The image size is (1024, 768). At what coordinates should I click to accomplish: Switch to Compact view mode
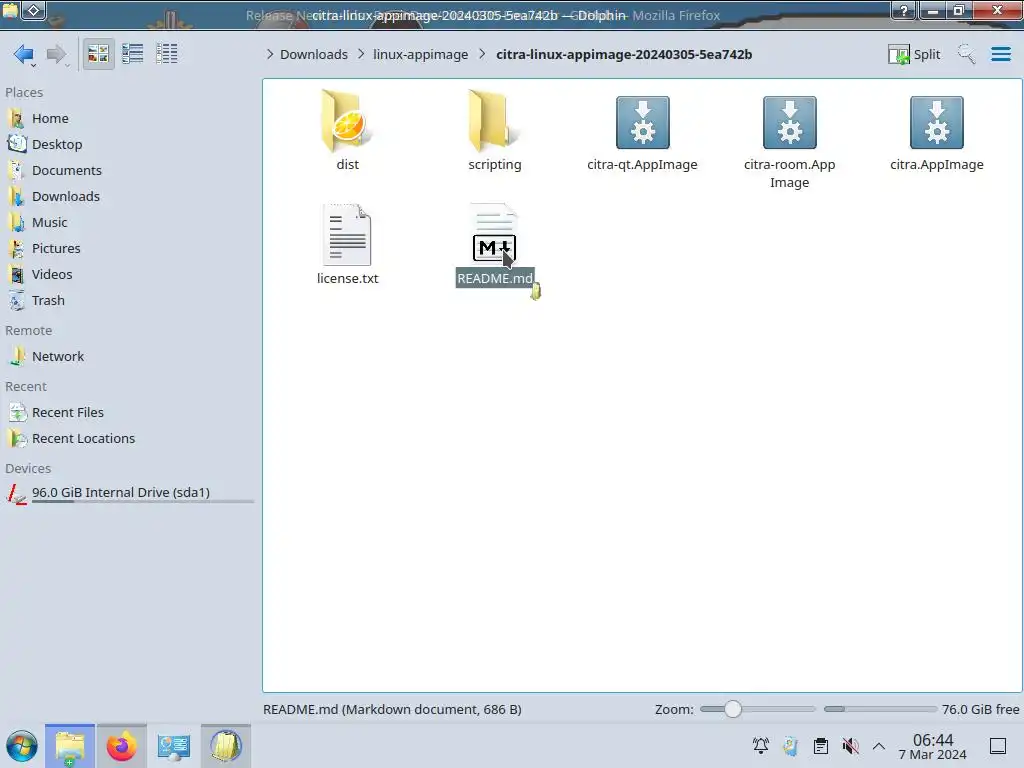(x=133, y=54)
